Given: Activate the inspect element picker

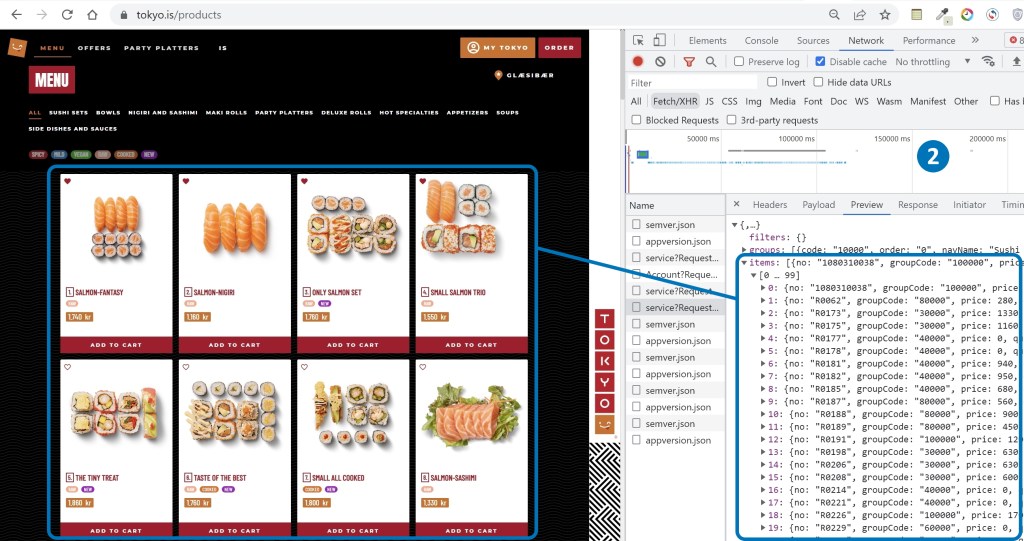Looking at the screenshot, I should click(x=638, y=41).
